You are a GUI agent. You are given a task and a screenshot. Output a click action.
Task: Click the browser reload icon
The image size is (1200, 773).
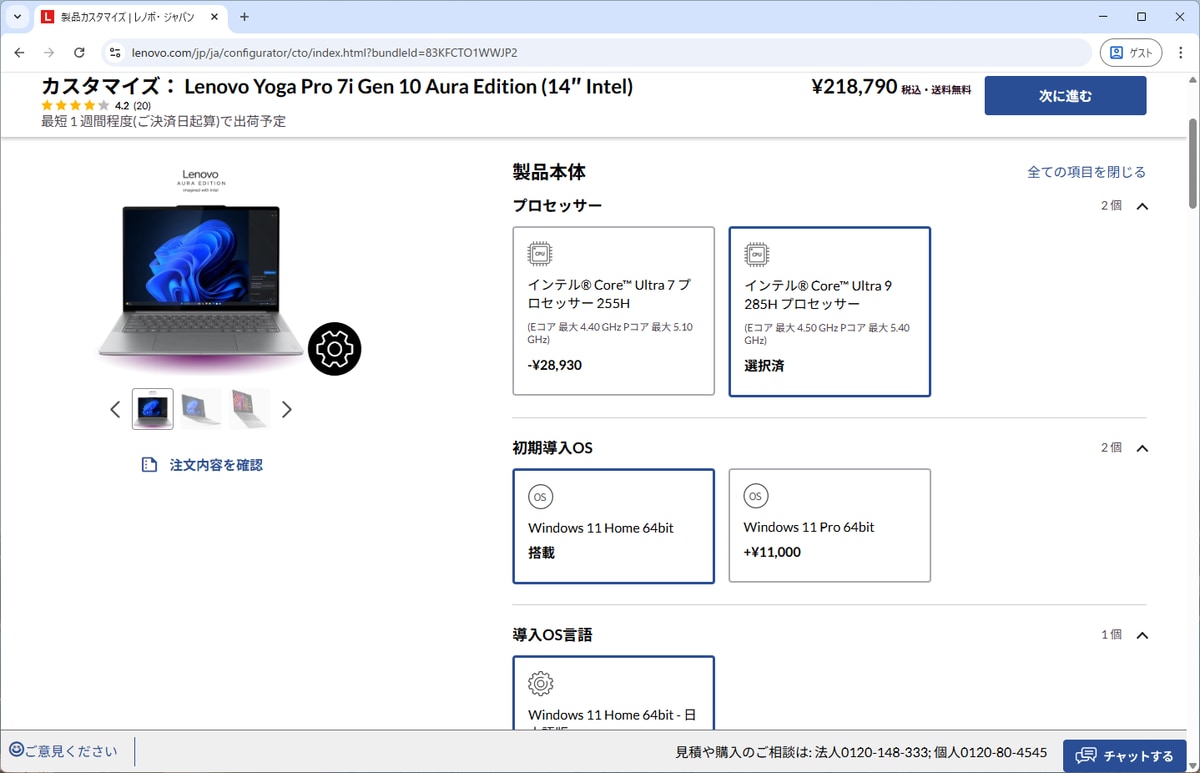pyautogui.click(x=79, y=53)
